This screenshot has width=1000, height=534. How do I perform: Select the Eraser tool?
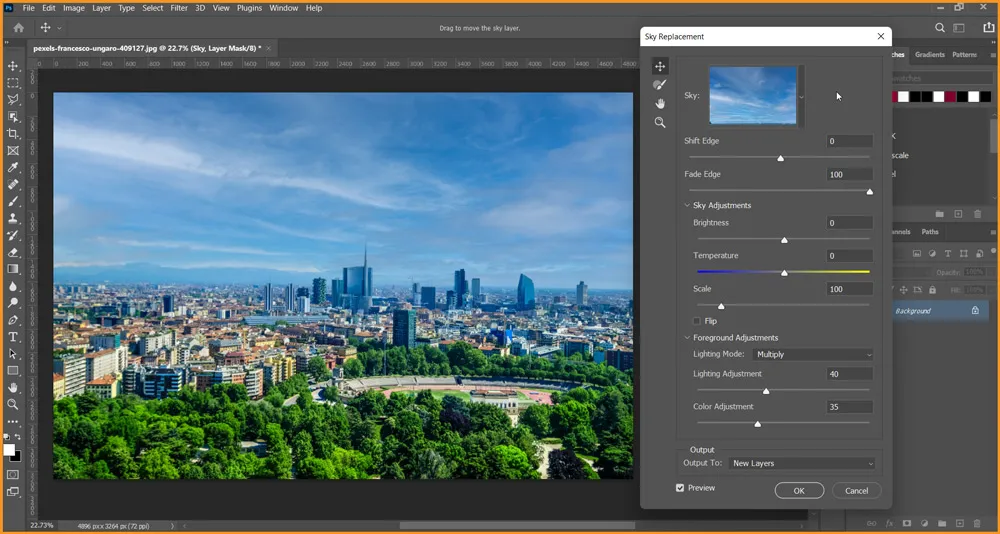pyautogui.click(x=13, y=252)
